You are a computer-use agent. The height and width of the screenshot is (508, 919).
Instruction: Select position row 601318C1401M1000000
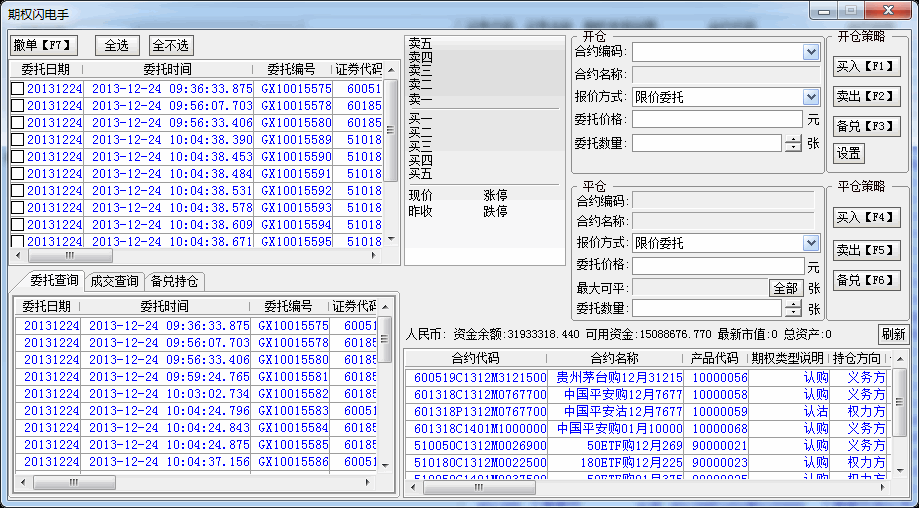tap(647, 428)
